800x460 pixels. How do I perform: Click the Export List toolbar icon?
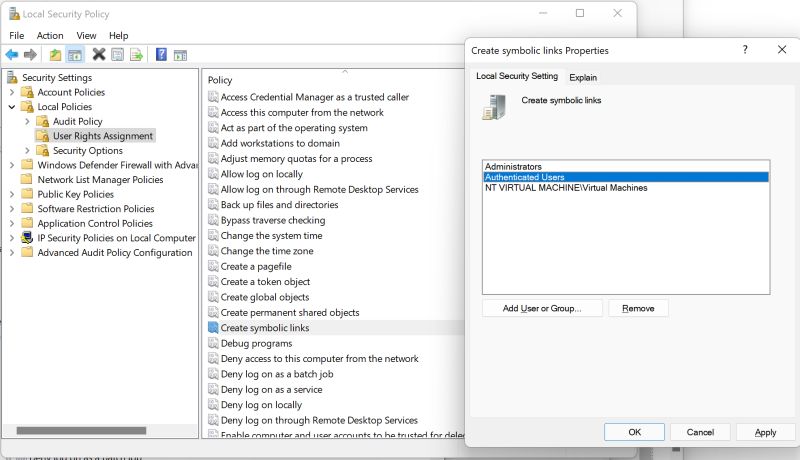coord(136,55)
